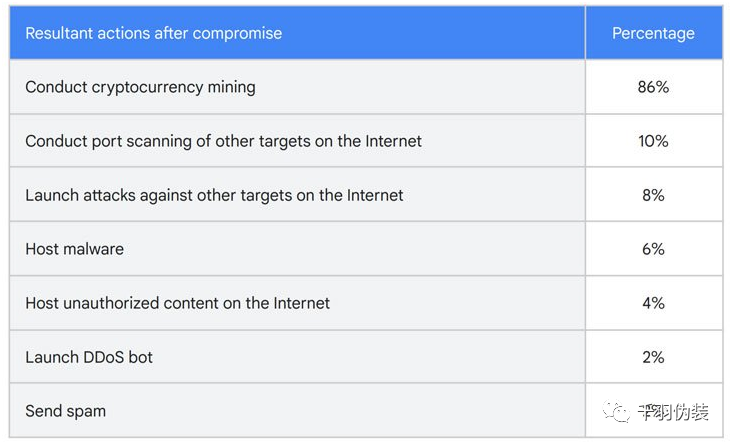Select the "Resultant actions after compromise" header
This screenshot has width=732, height=444.
pos(154,33)
